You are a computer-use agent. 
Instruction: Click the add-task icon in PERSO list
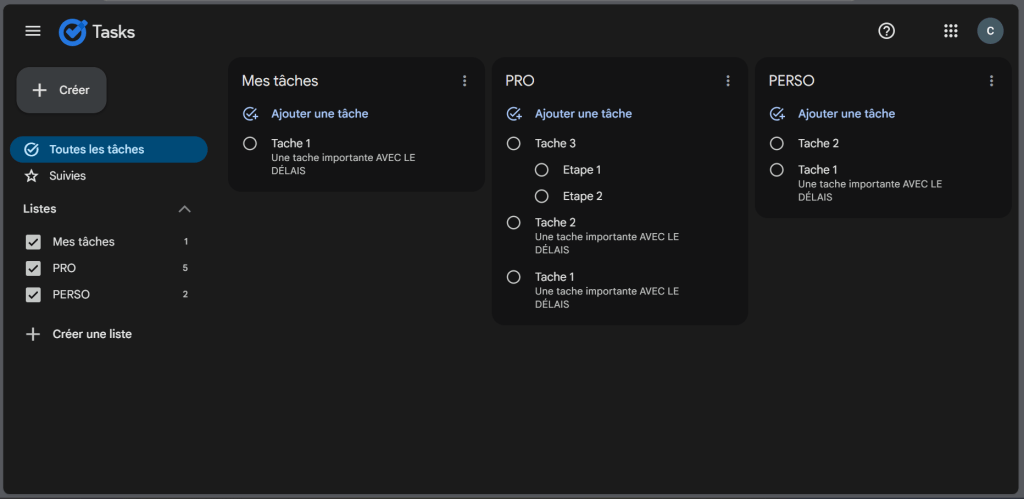(777, 114)
